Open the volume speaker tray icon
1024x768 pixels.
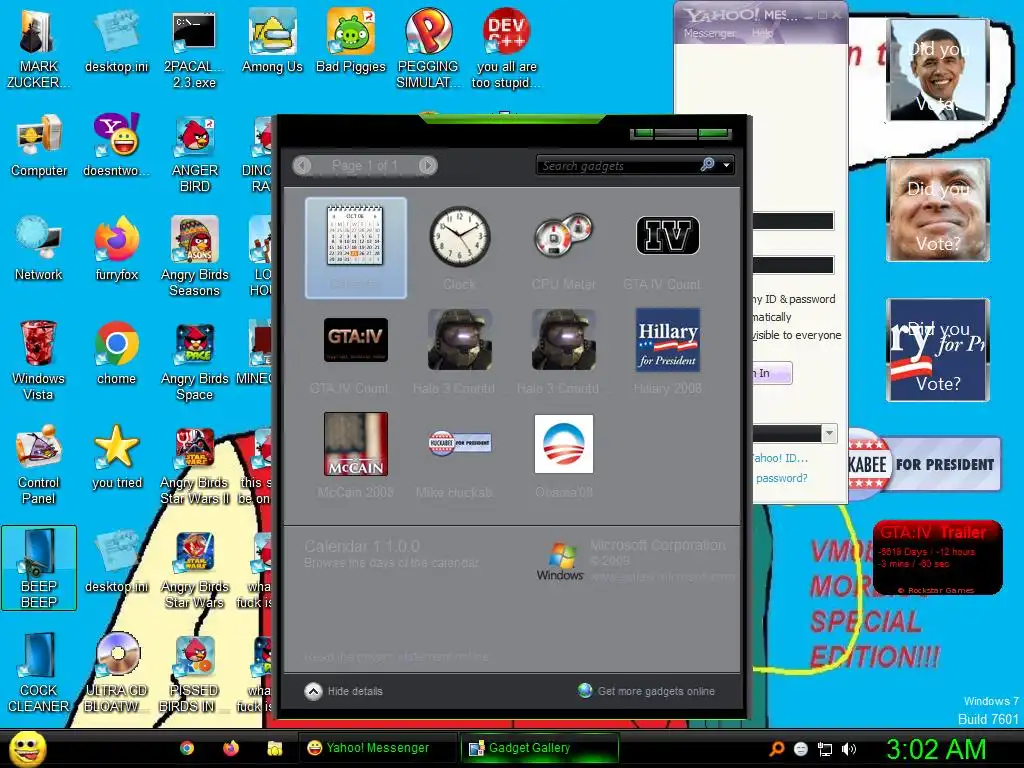pyautogui.click(x=848, y=749)
